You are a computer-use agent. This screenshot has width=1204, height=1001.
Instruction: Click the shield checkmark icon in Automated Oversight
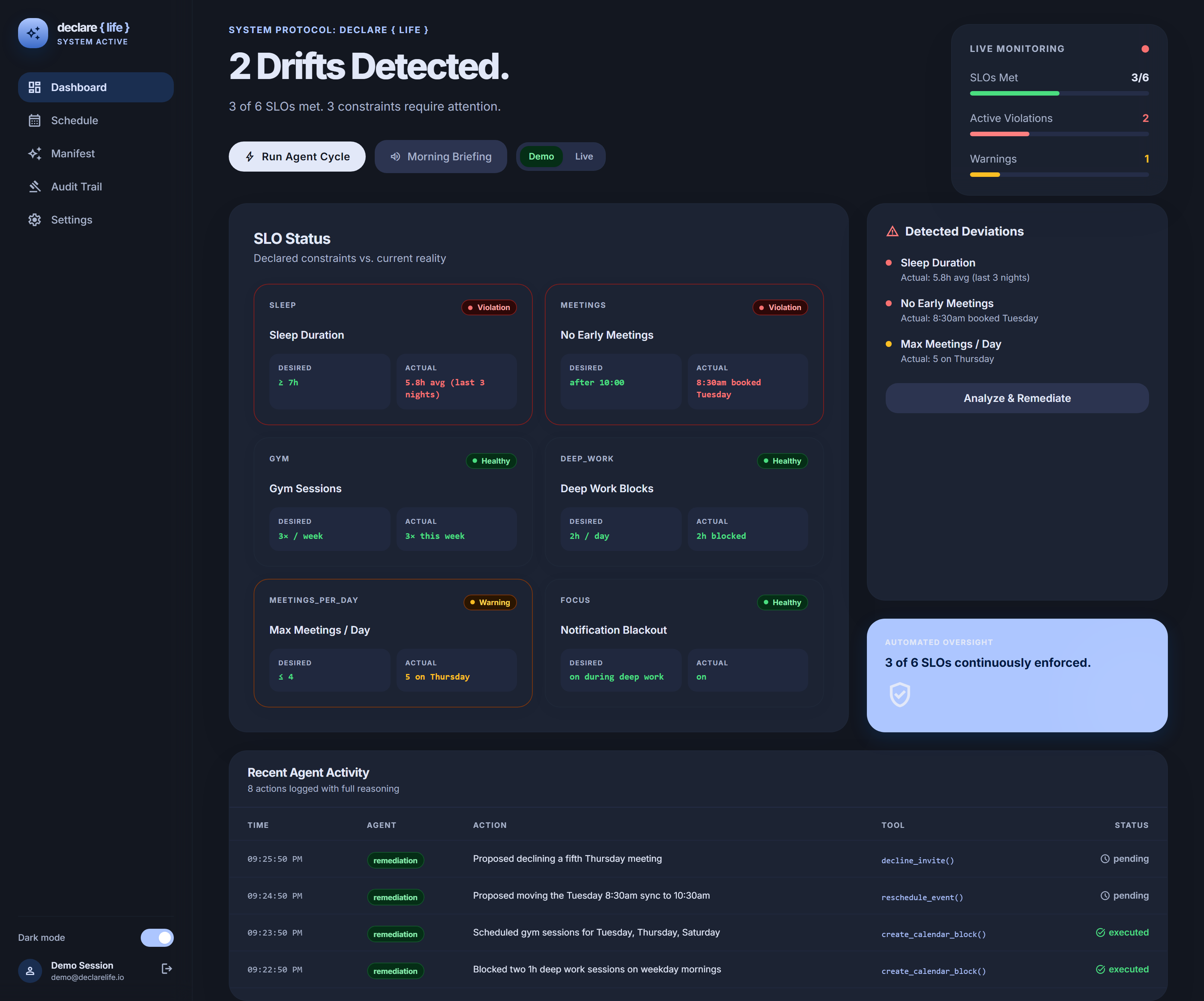(x=900, y=695)
